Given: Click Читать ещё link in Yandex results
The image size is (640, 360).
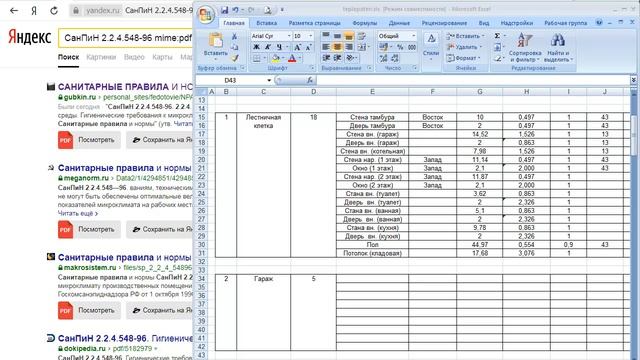Looking at the screenshot, I should click(78, 213).
